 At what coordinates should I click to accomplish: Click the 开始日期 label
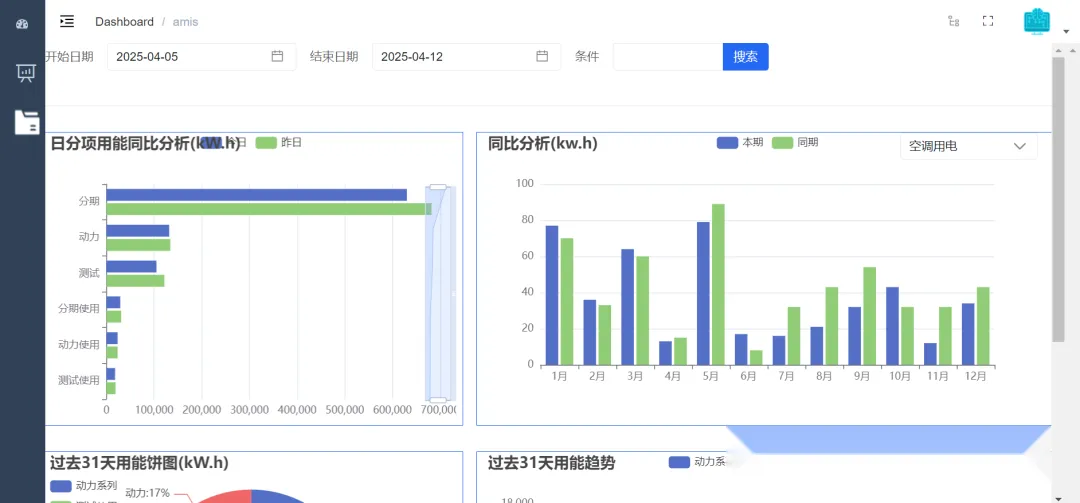pyautogui.click(x=69, y=57)
